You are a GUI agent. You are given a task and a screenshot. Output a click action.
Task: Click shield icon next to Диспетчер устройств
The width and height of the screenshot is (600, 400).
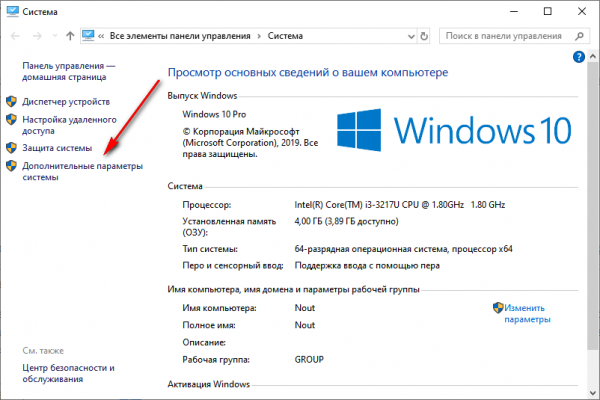(11, 101)
